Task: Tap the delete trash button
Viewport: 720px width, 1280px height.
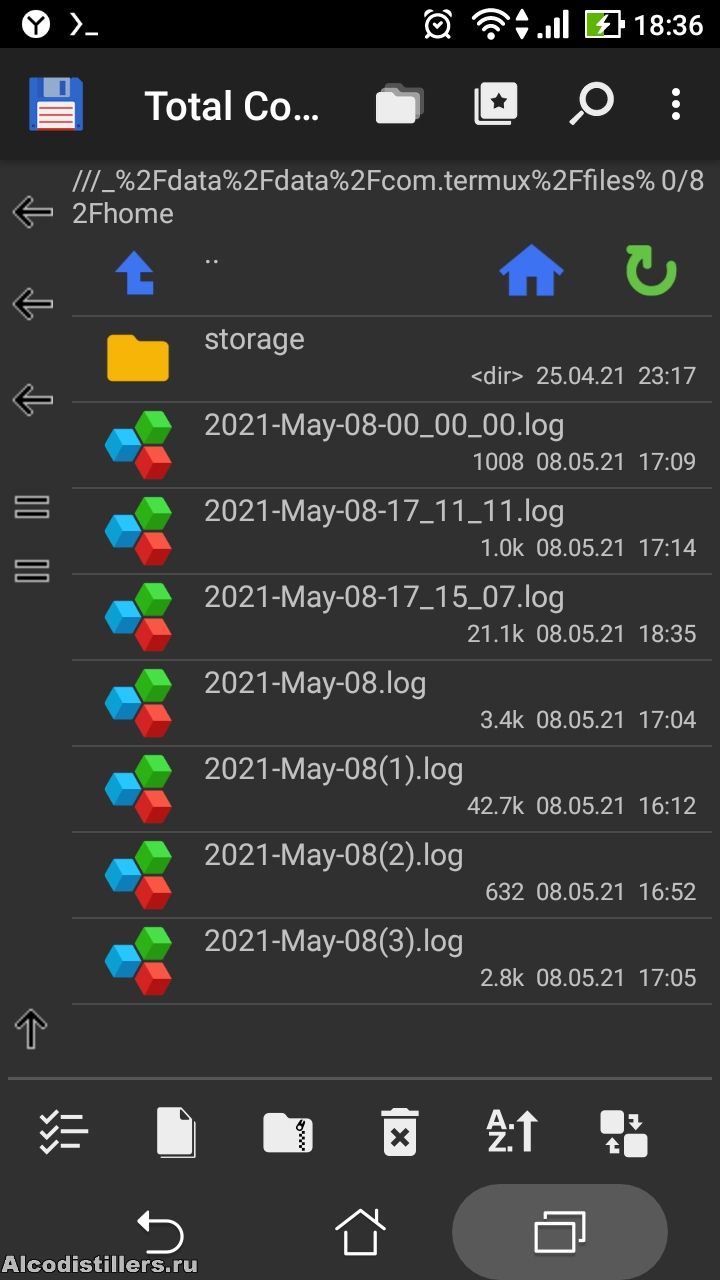Action: coord(400,1133)
